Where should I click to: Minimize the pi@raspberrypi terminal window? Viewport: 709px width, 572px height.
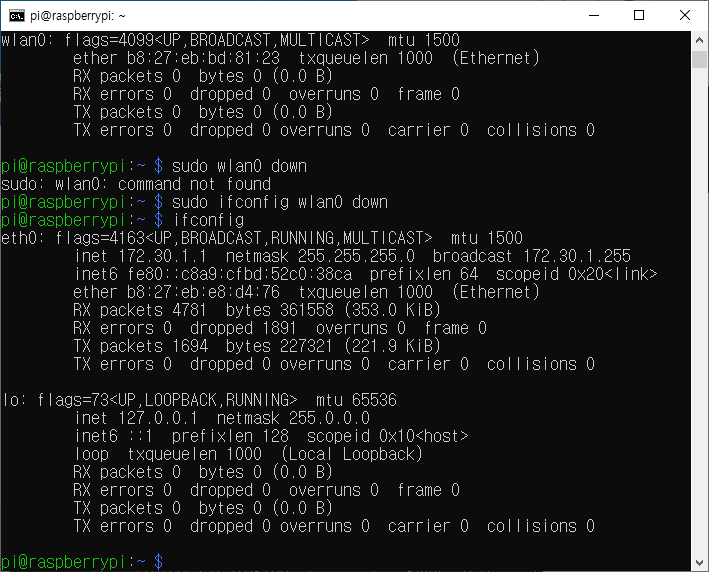[x=594, y=15]
